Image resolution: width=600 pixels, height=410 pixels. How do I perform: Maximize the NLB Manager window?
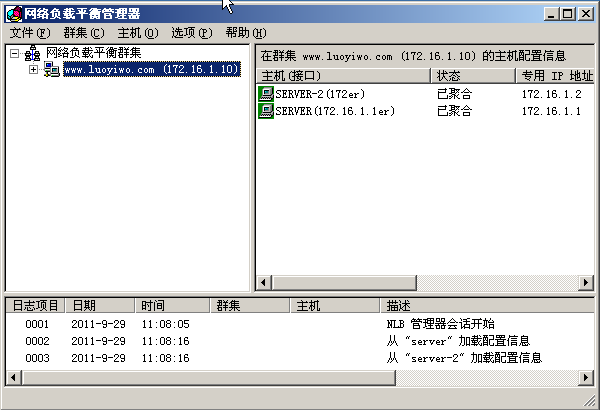567,14
